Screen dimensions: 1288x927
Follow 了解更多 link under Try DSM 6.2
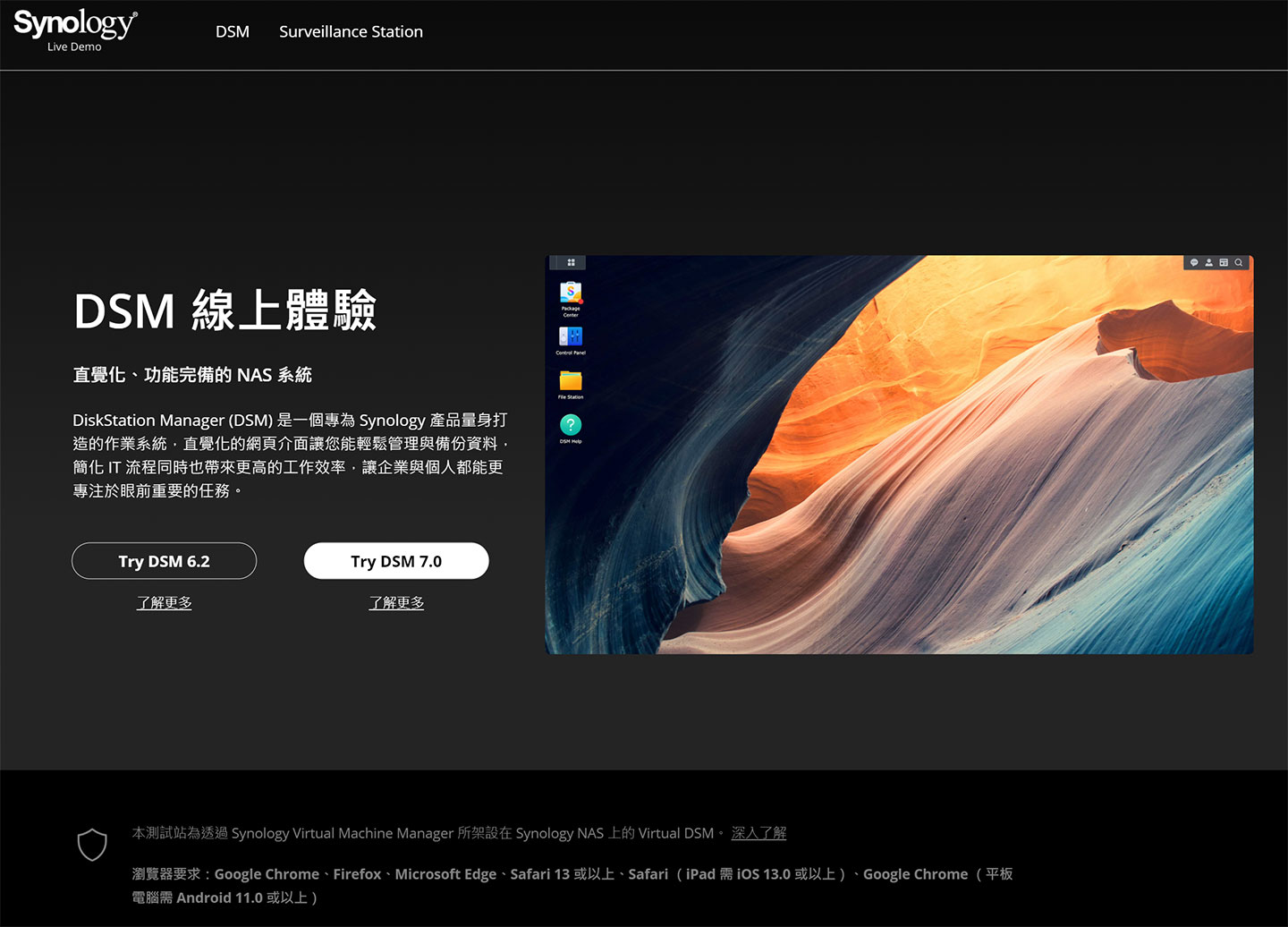(x=164, y=603)
